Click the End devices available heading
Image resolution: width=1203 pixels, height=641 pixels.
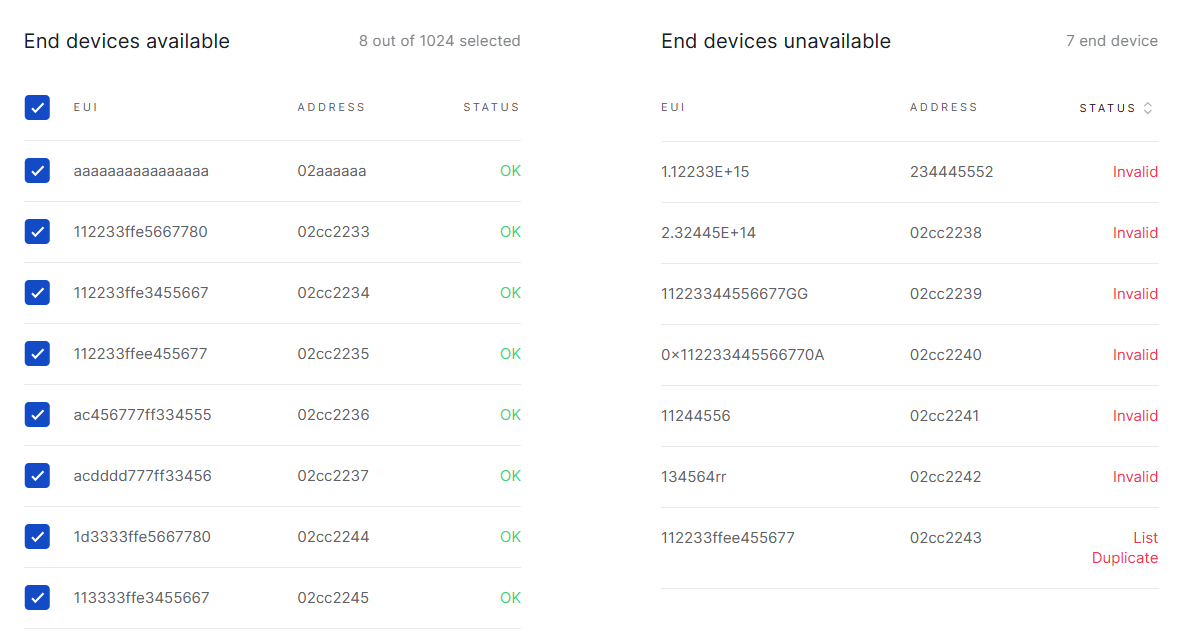coord(126,41)
